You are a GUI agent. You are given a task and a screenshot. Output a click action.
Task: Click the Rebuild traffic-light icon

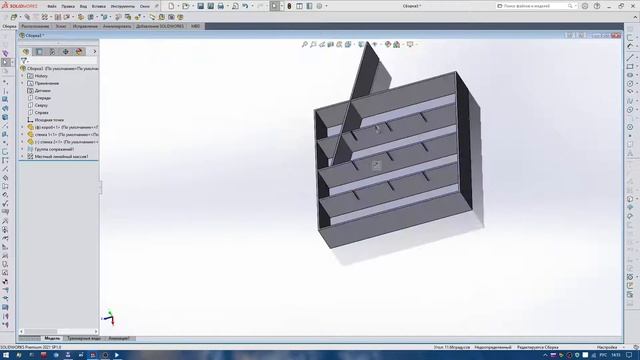289,6
